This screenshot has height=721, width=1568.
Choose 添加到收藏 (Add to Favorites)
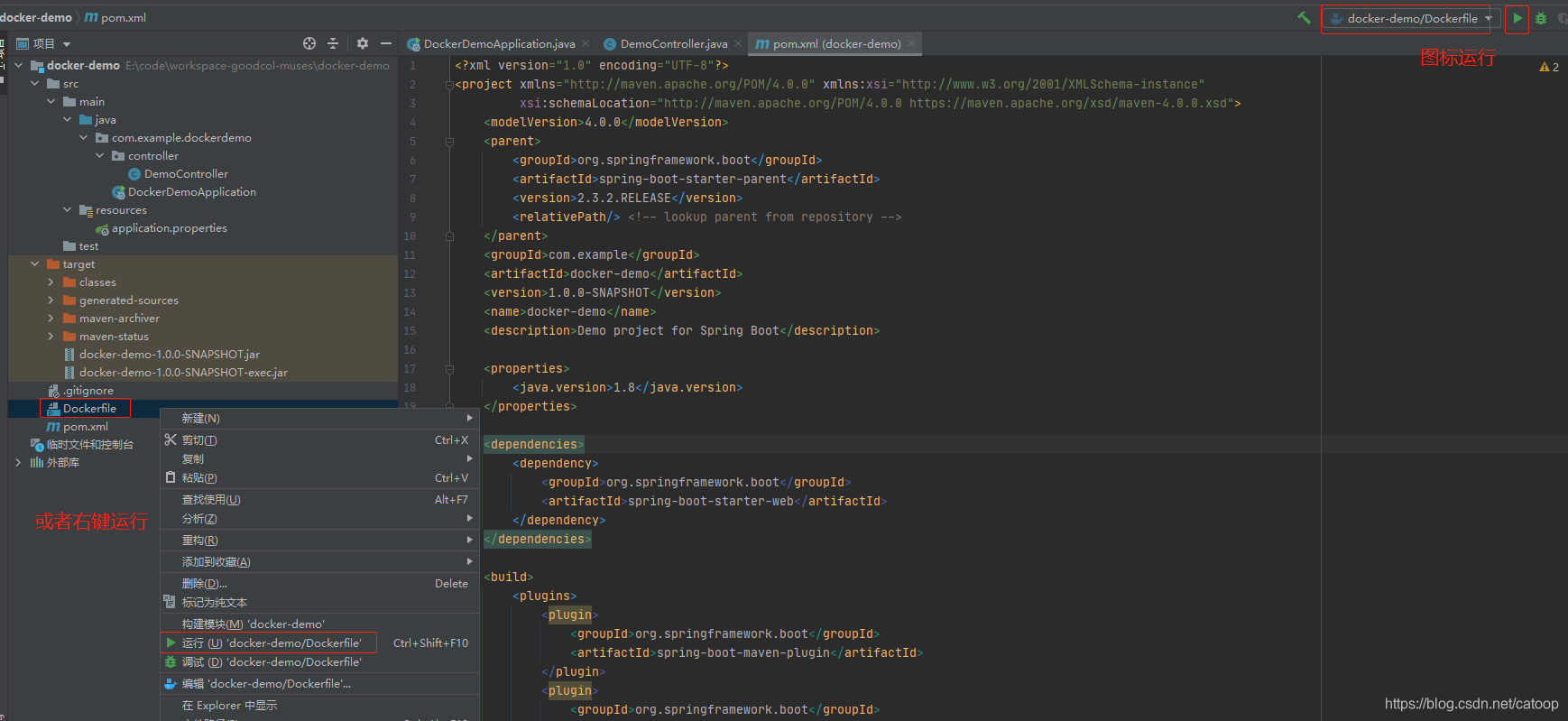click(x=319, y=561)
